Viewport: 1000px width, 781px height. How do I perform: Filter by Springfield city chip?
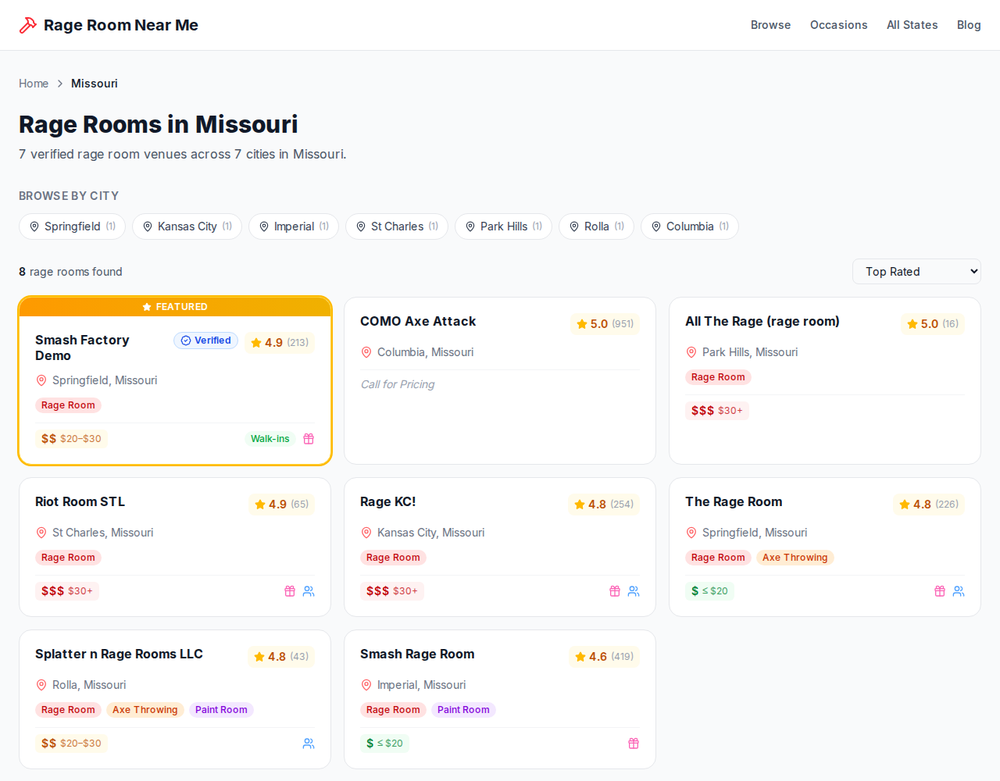(x=72, y=226)
